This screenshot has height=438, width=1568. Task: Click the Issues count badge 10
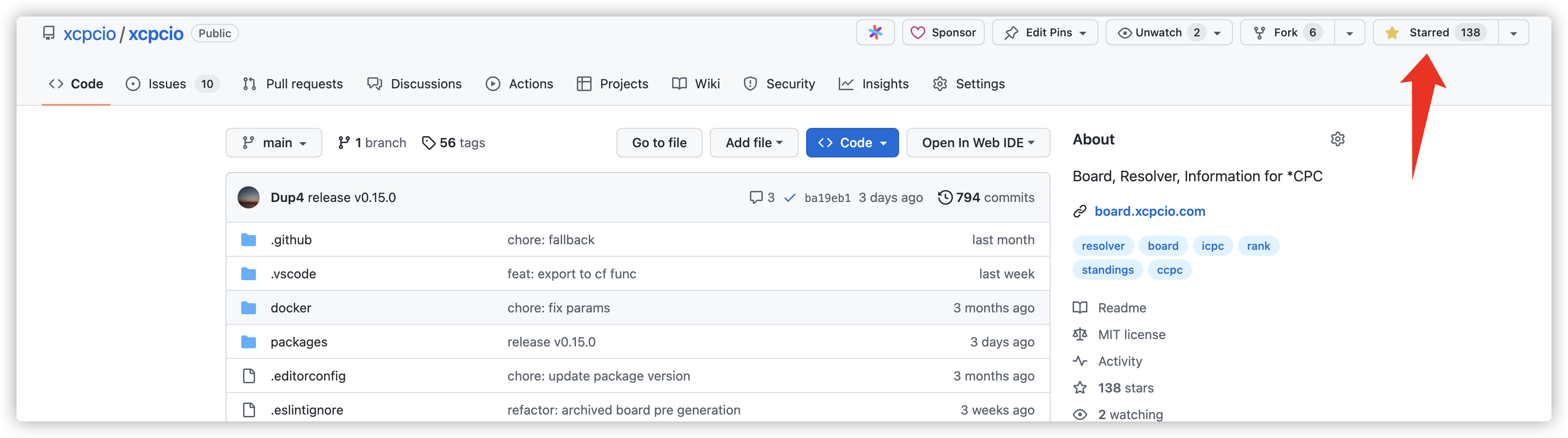coord(207,84)
